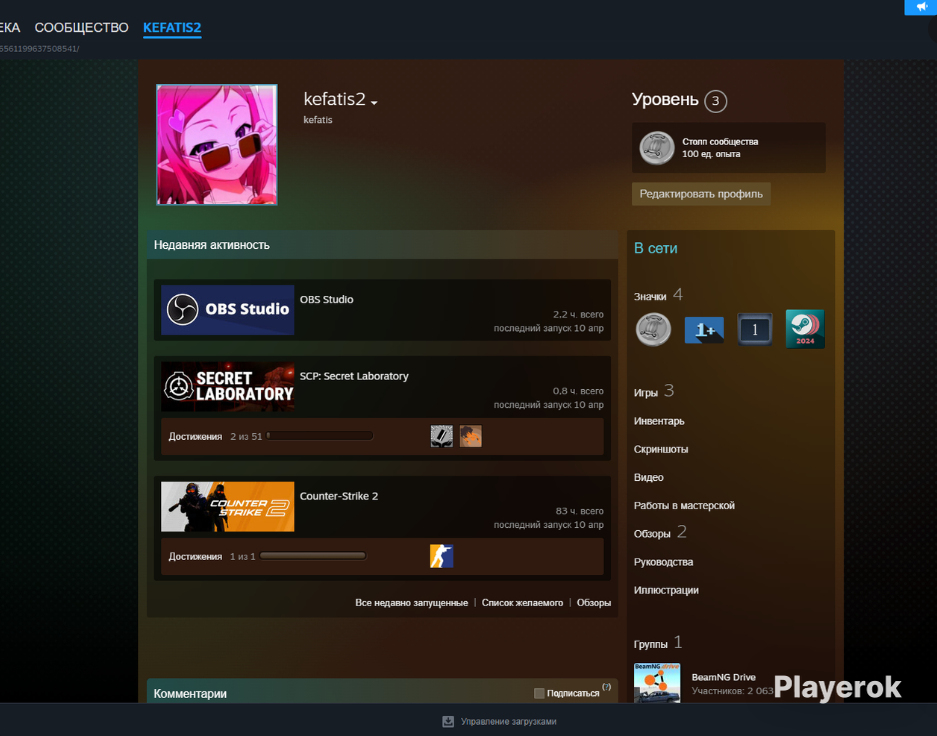This screenshot has height=736, width=937.
Task: Open Список желаемого link
Action: point(522,603)
